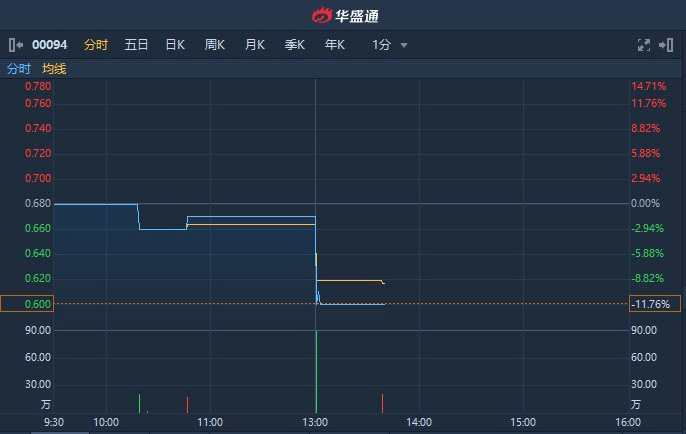This screenshot has height=434, width=686.
Task: Click the right panel collapse arrow icon
Action: click(668, 45)
